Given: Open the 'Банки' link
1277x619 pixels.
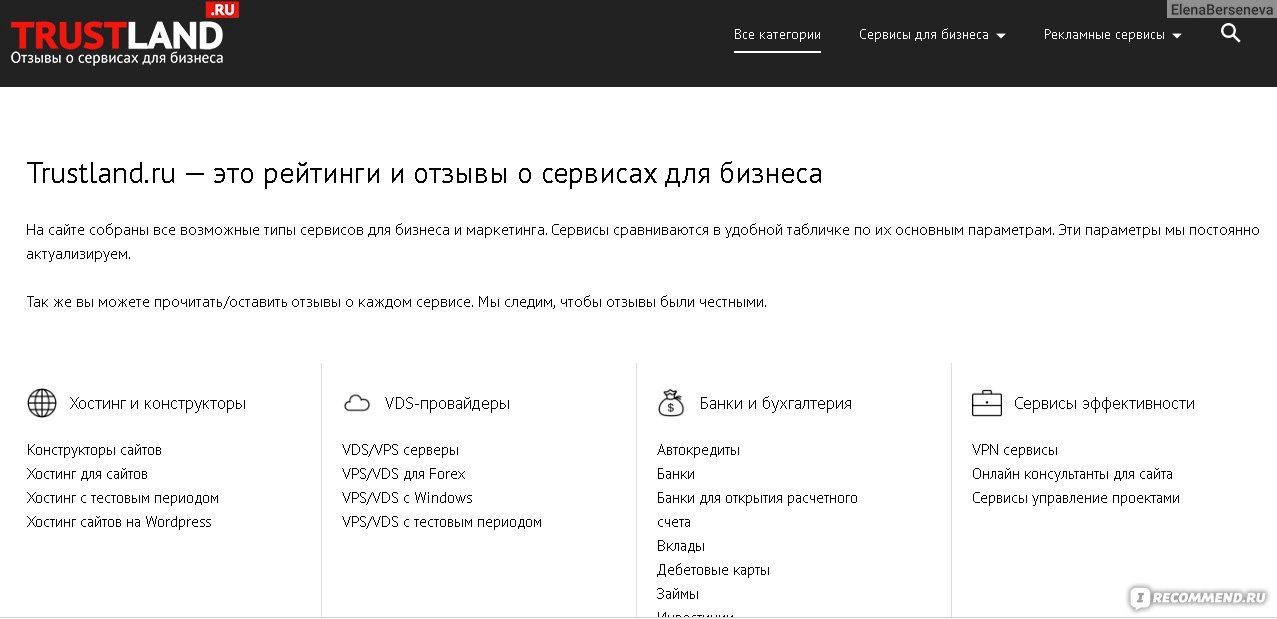Looking at the screenshot, I should (676, 474).
